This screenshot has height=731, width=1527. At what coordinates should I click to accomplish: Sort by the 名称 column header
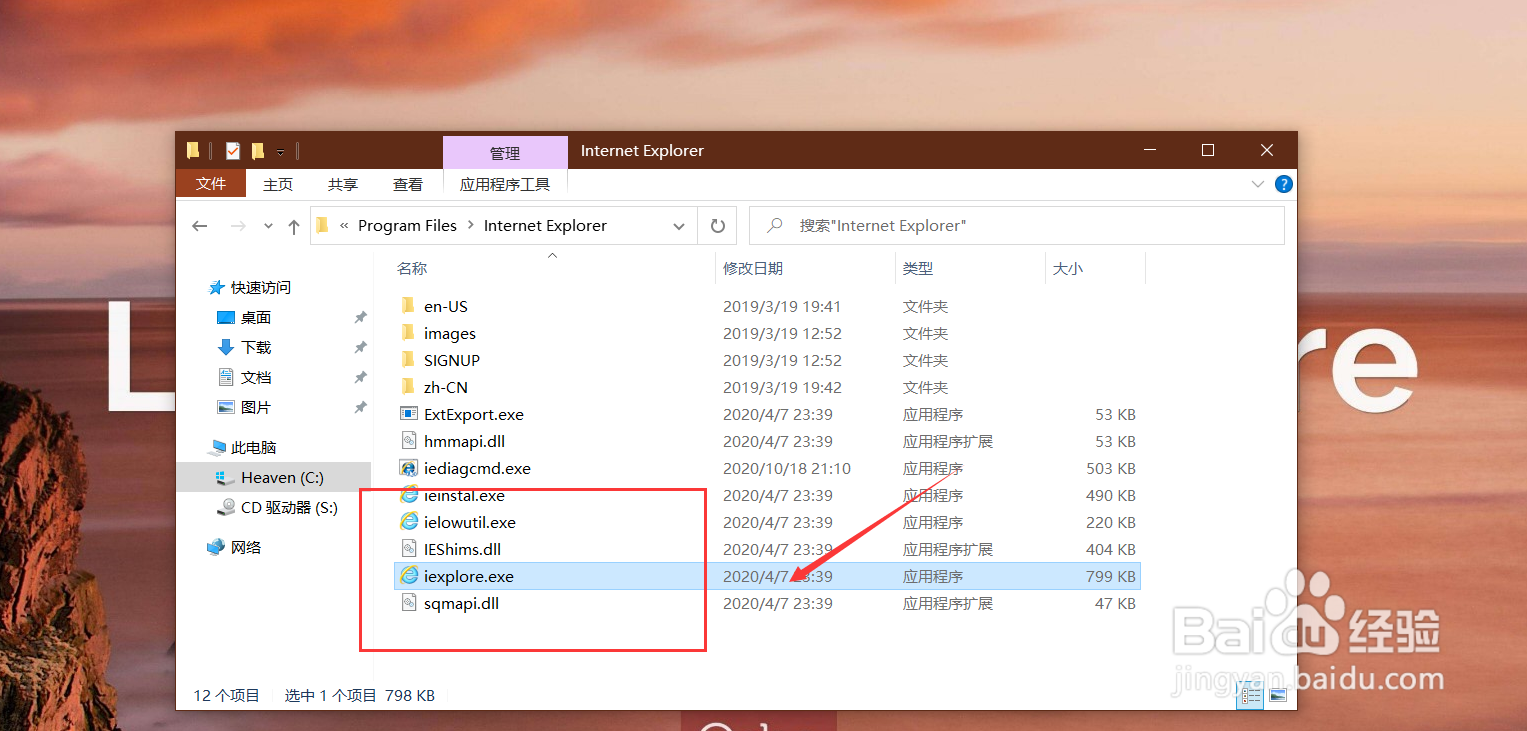[412, 269]
